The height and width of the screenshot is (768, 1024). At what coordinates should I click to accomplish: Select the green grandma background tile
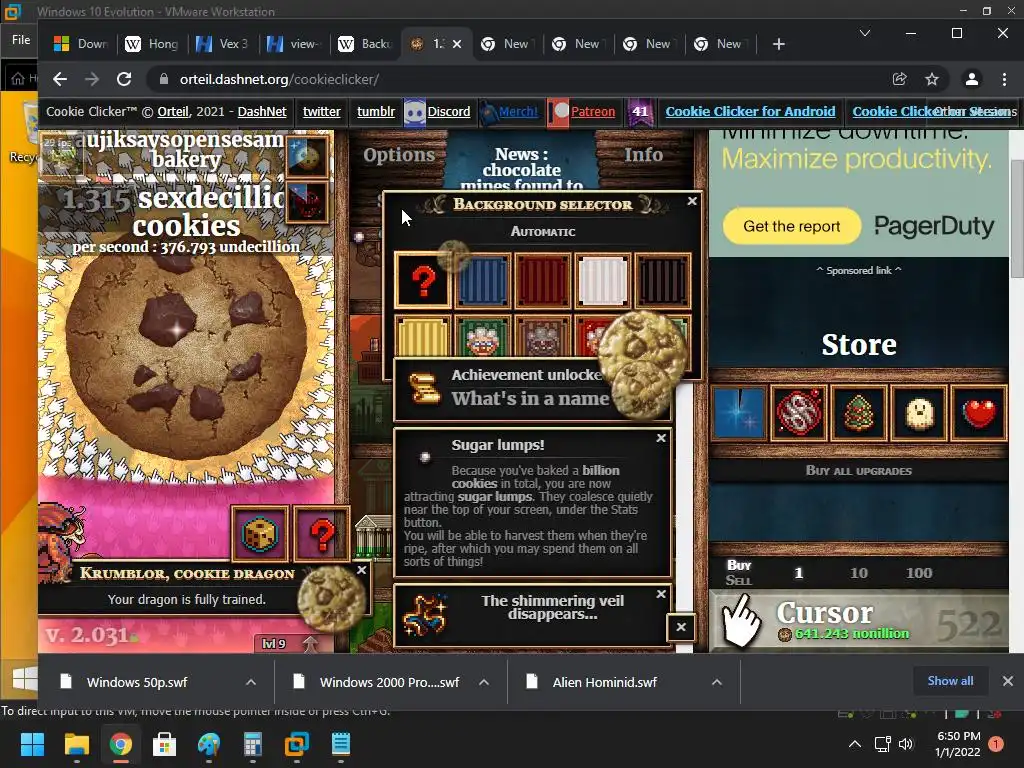(x=483, y=336)
